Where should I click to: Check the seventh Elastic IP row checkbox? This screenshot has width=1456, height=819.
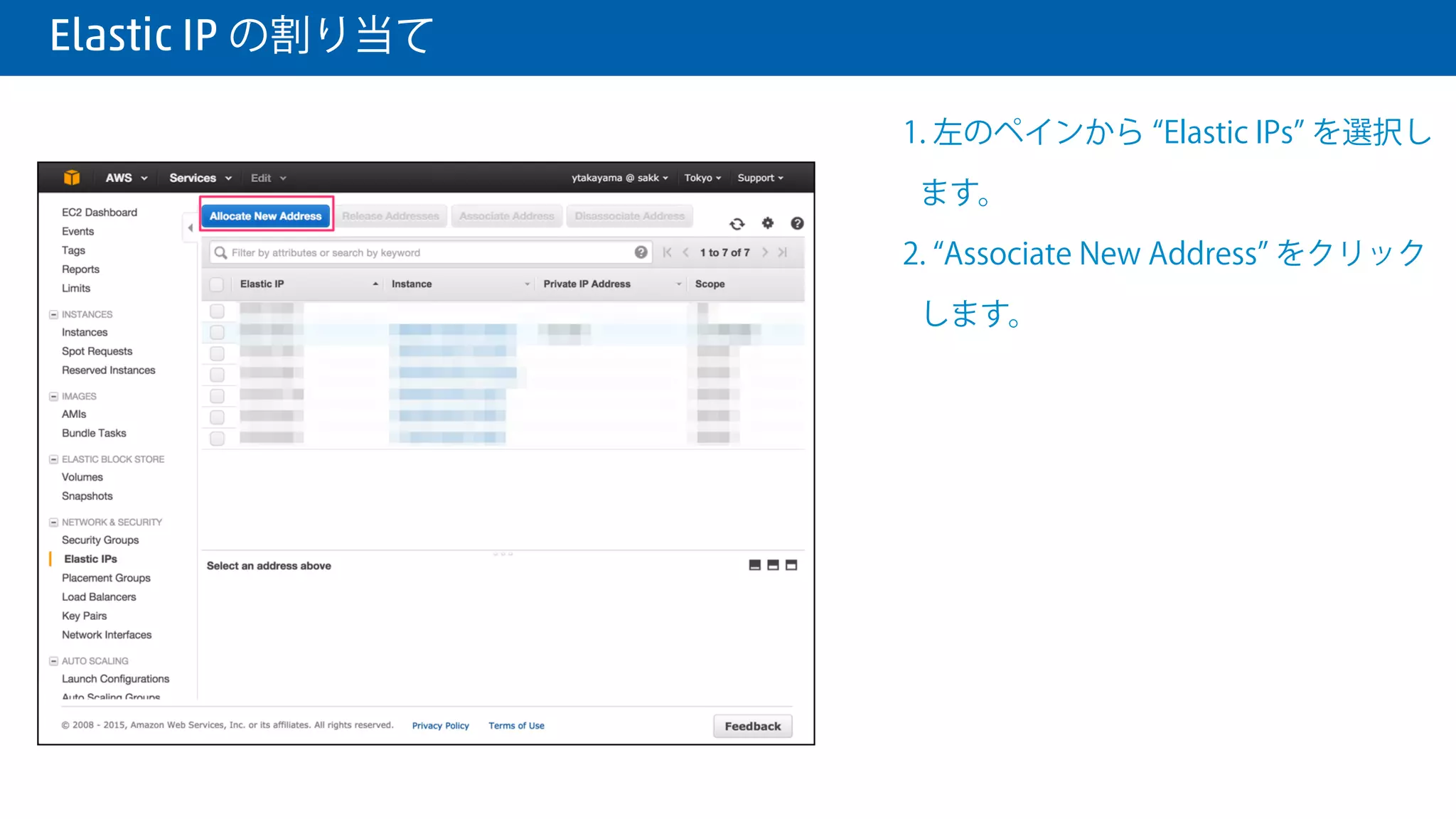(218, 439)
